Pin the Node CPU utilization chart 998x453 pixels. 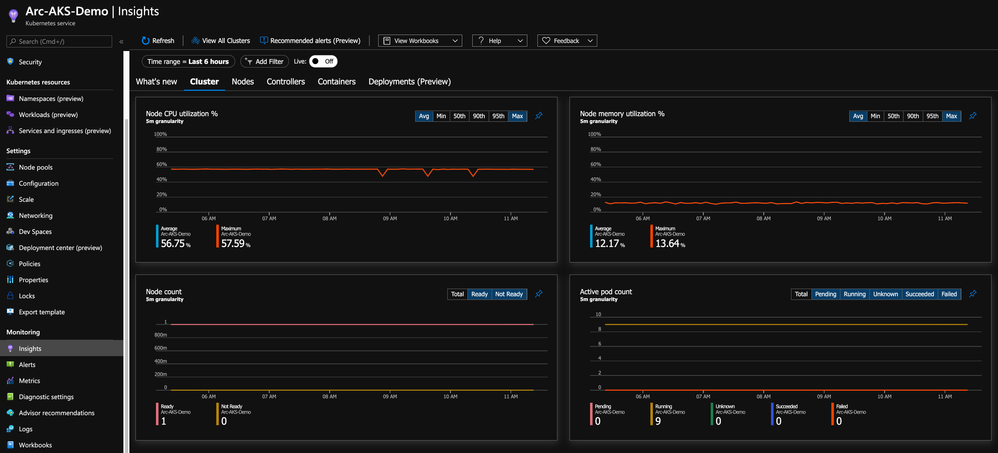coord(538,116)
